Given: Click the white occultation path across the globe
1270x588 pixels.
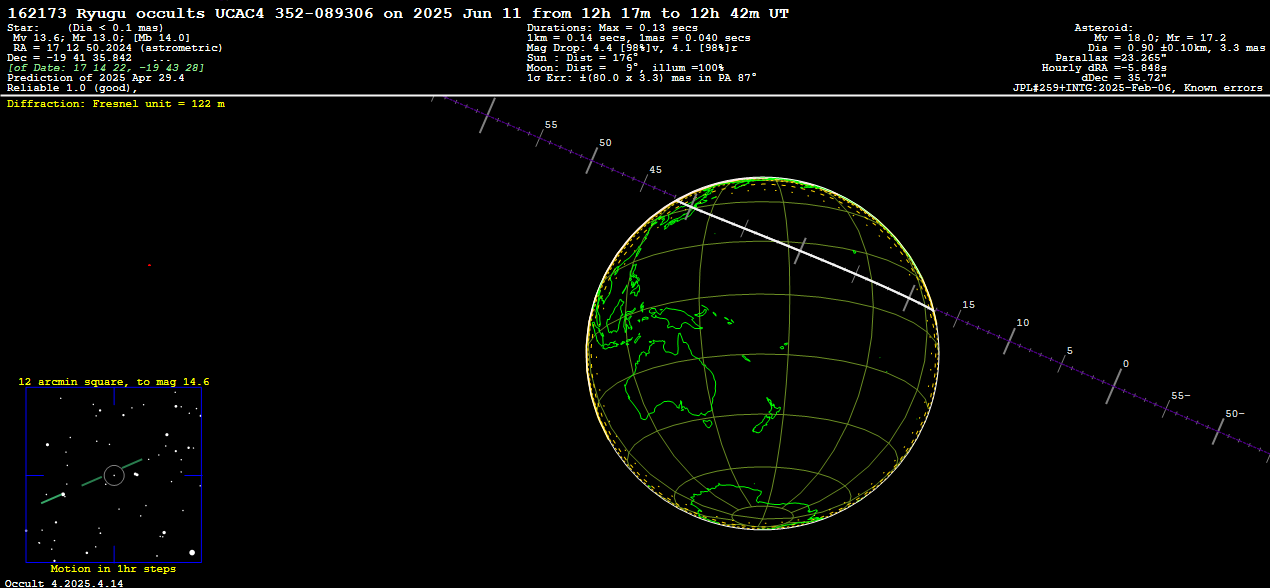Looking at the screenshot, I should (x=805, y=255).
